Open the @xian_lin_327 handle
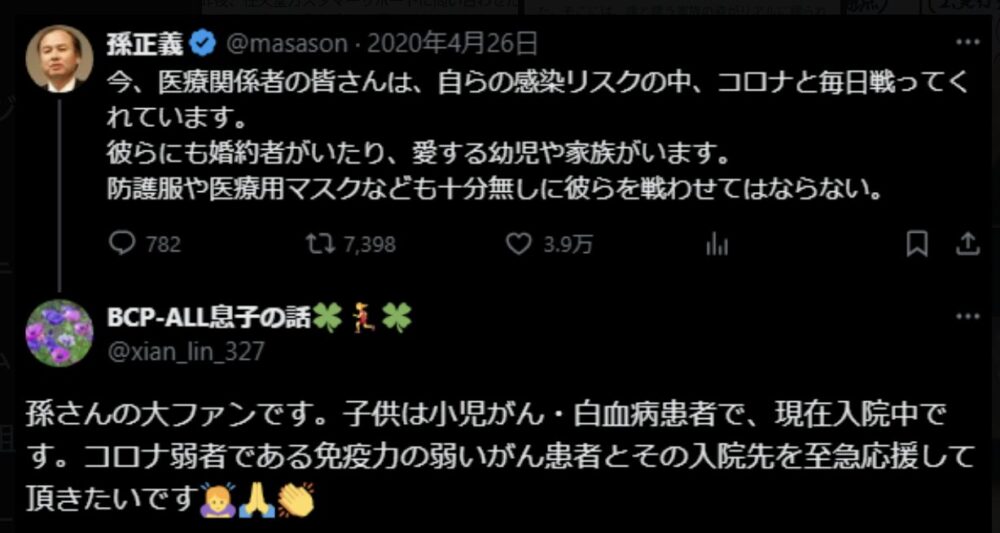1000x533 pixels. [x=185, y=351]
